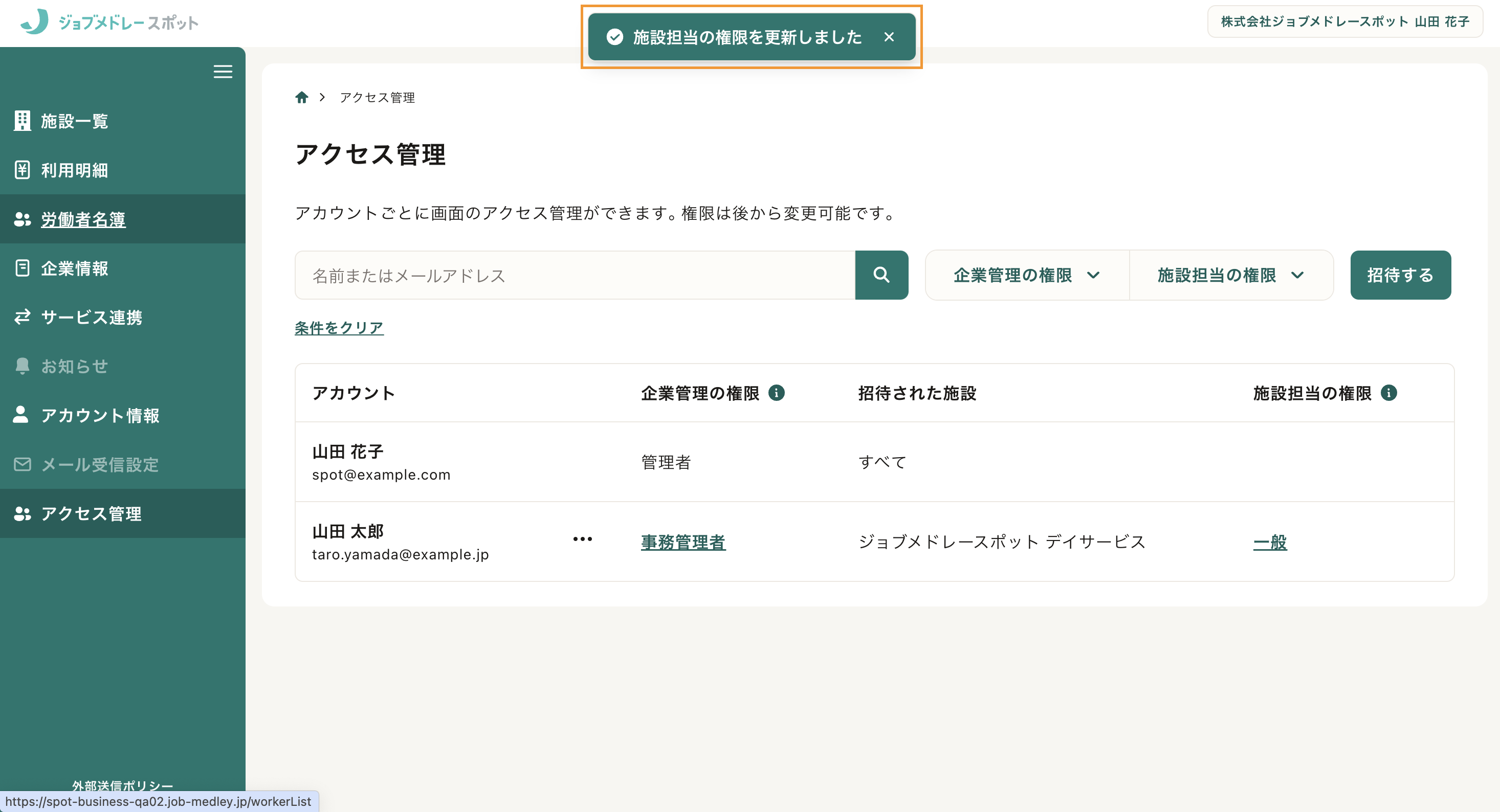Click the 企業情報 document icon
The height and width of the screenshot is (812, 1500).
click(22, 268)
